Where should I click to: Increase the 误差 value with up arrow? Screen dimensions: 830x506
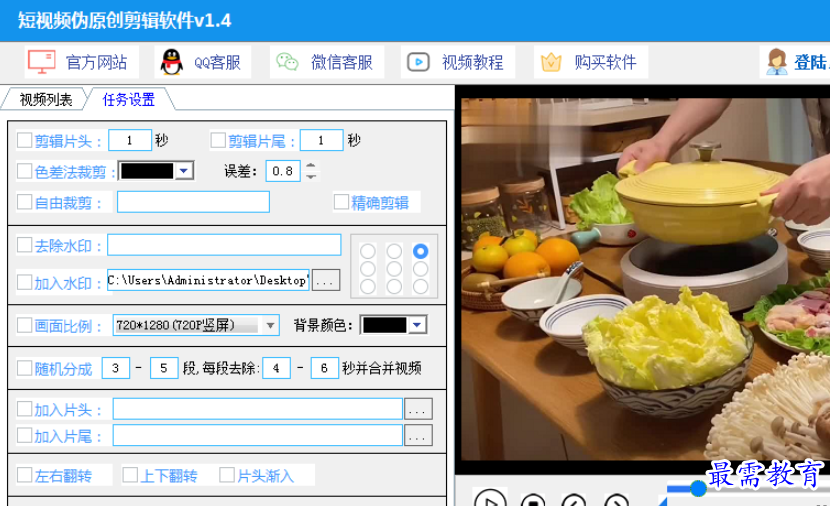pyautogui.click(x=311, y=166)
